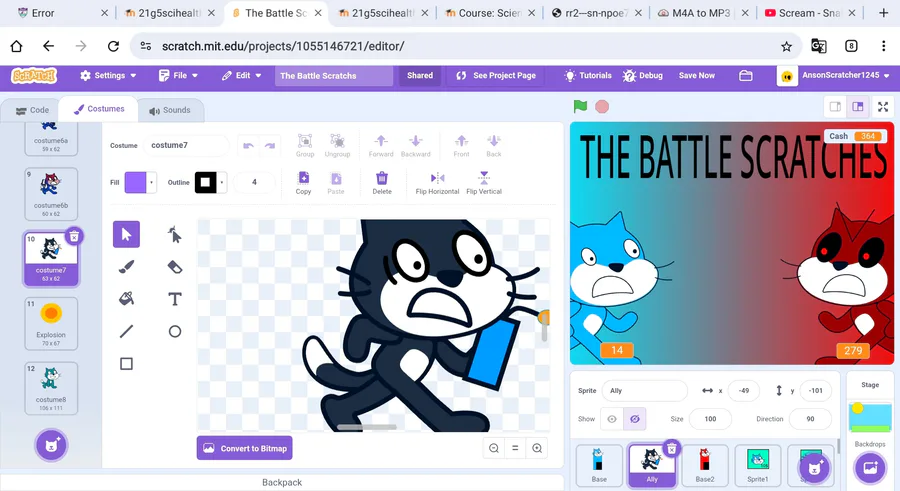Open the Tutorials menu item
900x491 pixels.
coord(588,75)
